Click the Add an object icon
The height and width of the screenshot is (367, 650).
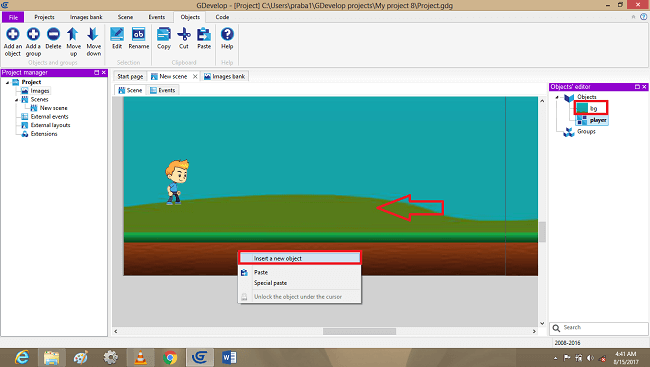coord(12,34)
